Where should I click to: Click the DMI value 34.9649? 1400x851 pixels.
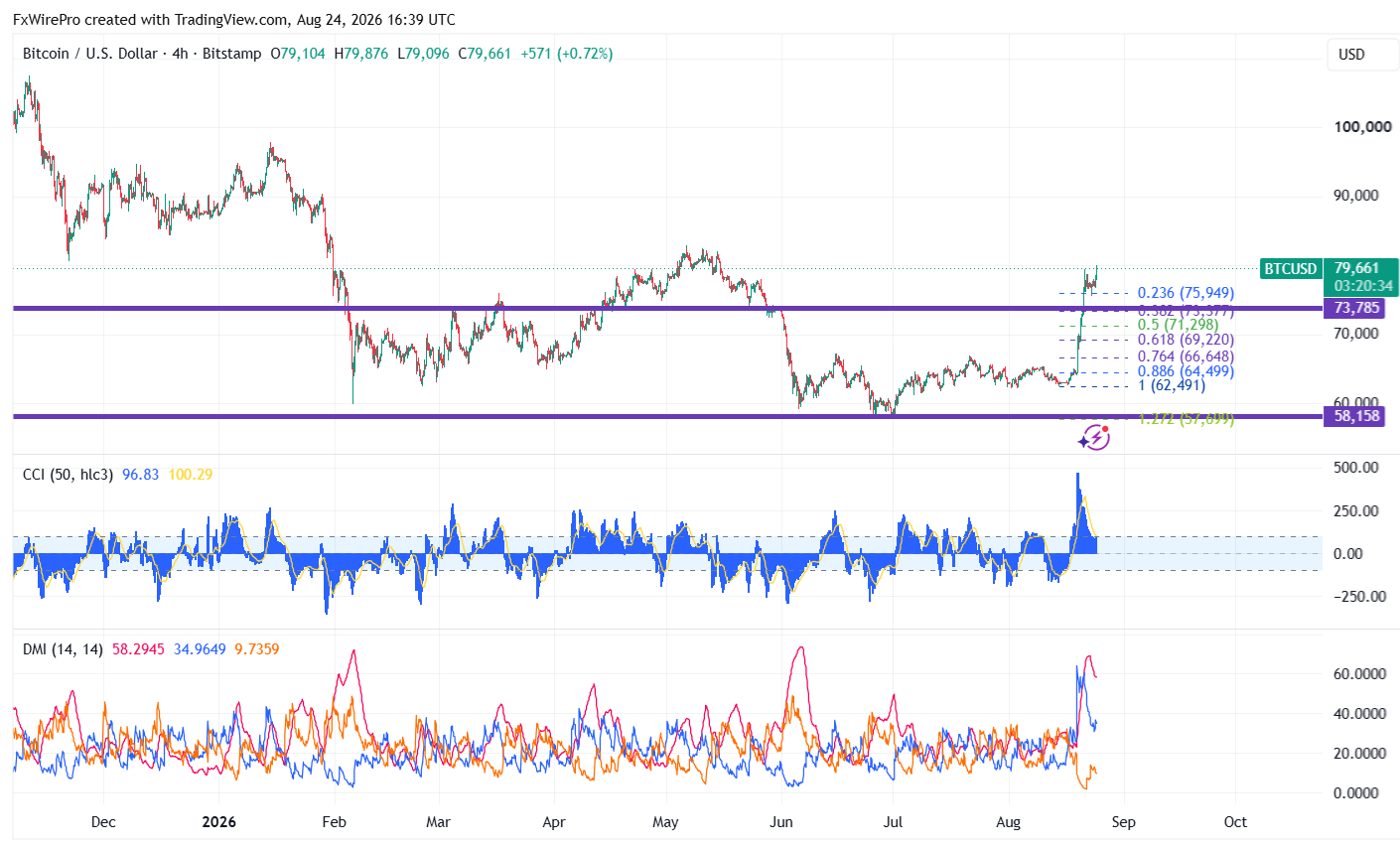pos(200,649)
